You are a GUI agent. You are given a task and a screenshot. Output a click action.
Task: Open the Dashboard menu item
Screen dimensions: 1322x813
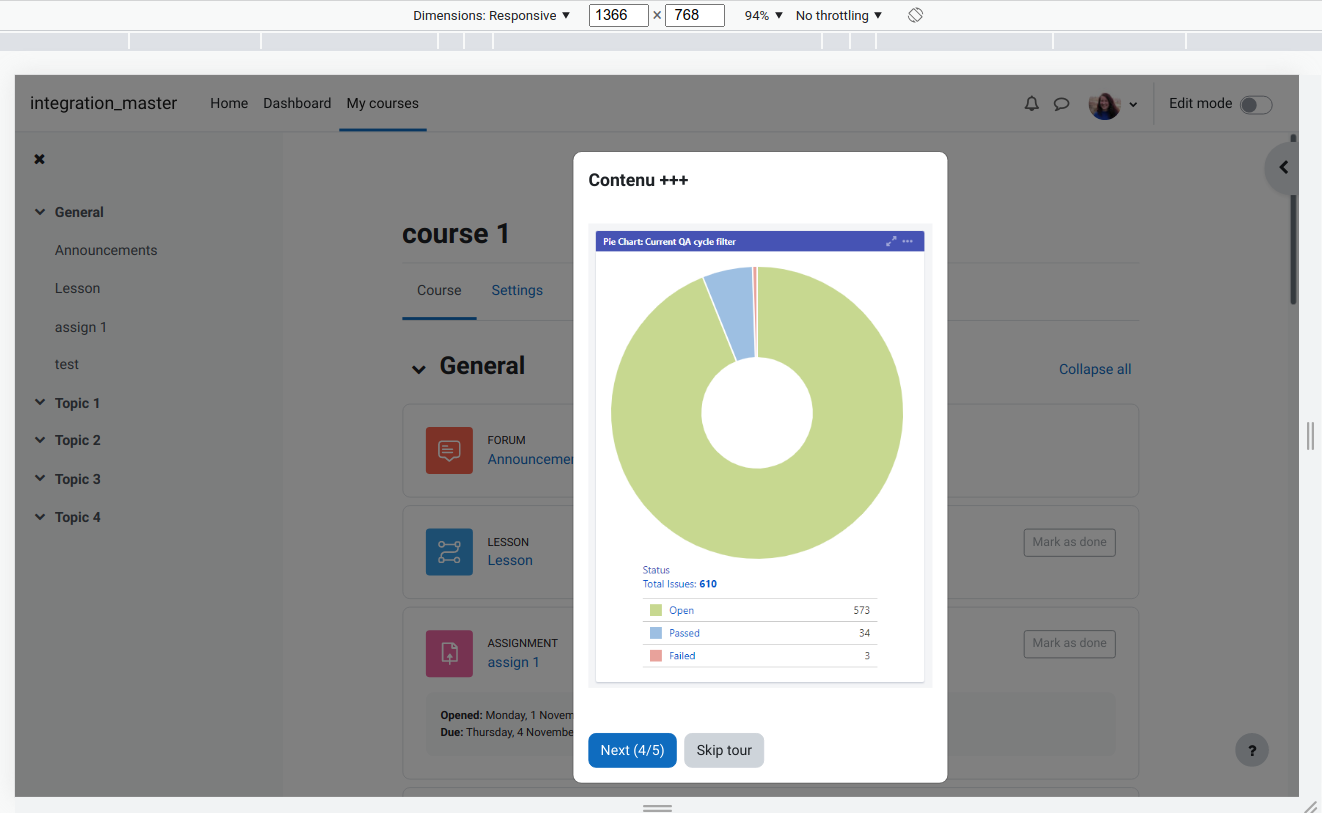(x=297, y=103)
